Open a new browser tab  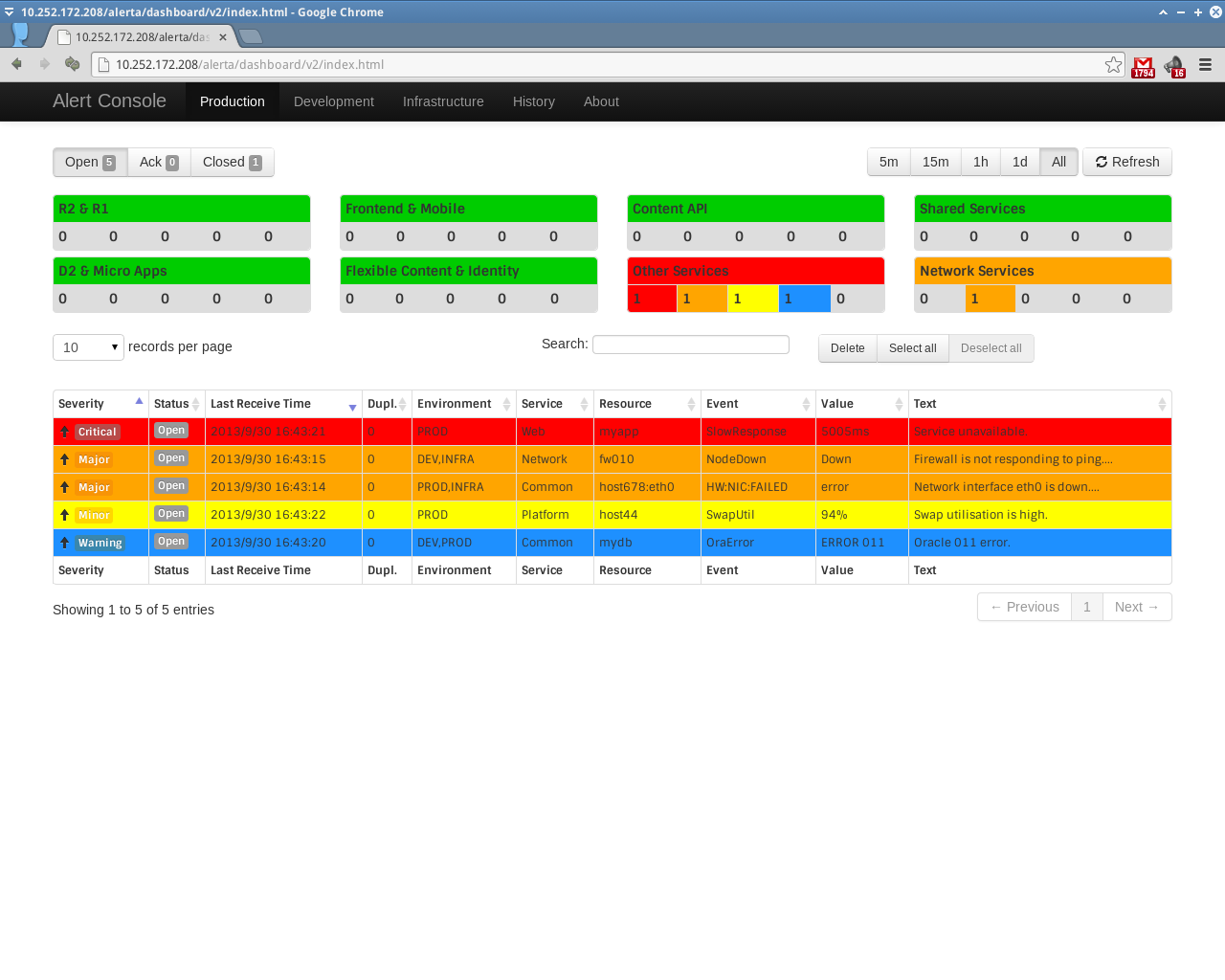pyautogui.click(x=251, y=36)
